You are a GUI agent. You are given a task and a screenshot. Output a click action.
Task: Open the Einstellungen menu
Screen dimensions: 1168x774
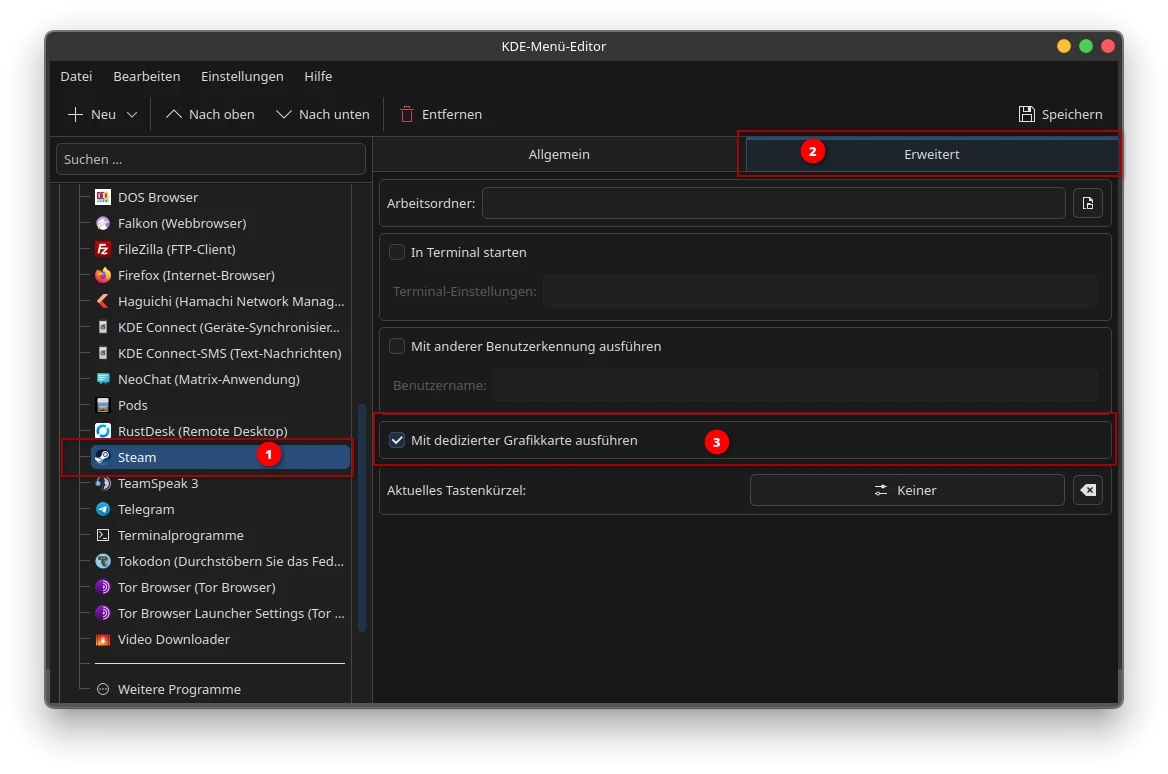coord(242,76)
